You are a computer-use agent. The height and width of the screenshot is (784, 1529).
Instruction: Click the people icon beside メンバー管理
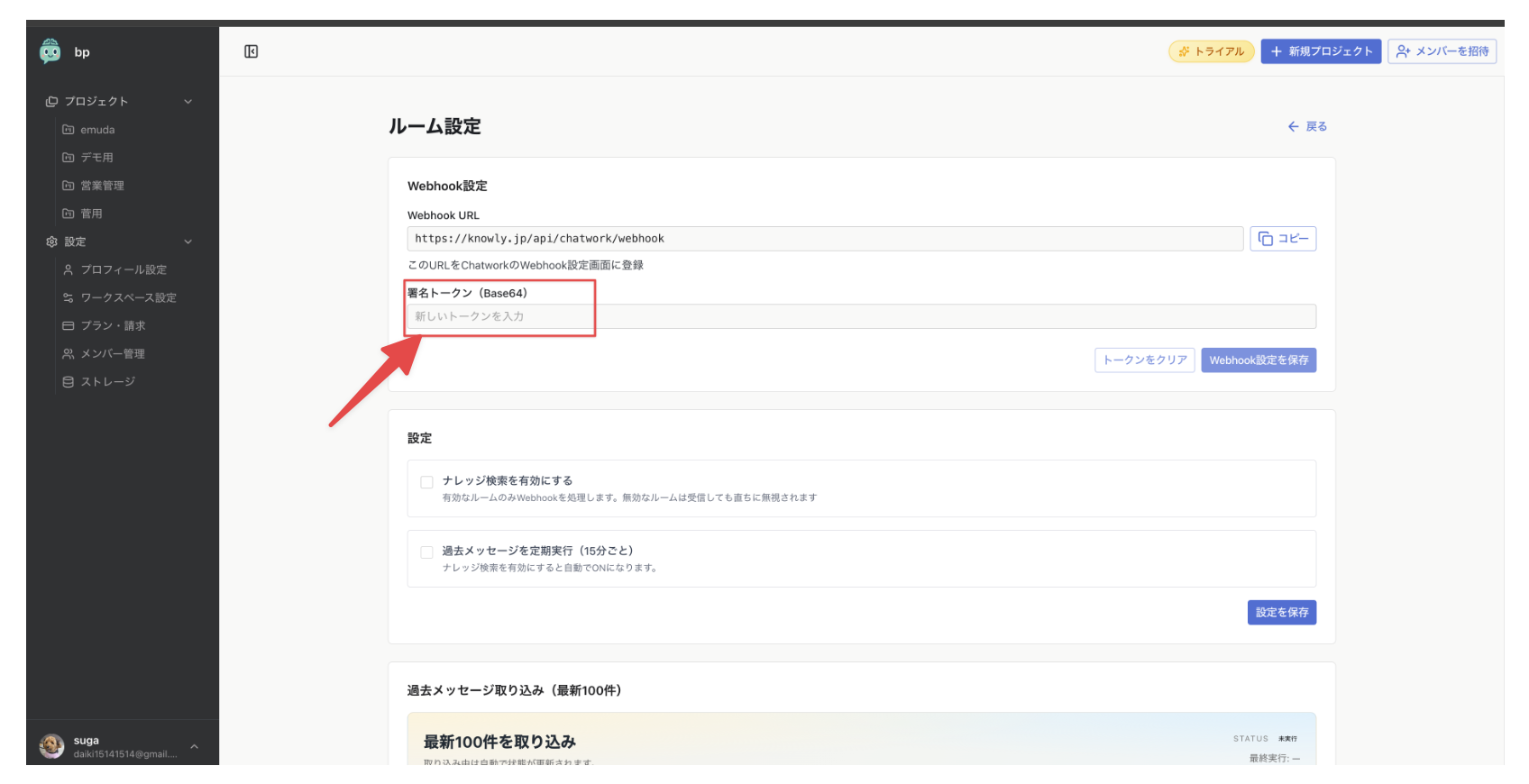click(69, 354)
